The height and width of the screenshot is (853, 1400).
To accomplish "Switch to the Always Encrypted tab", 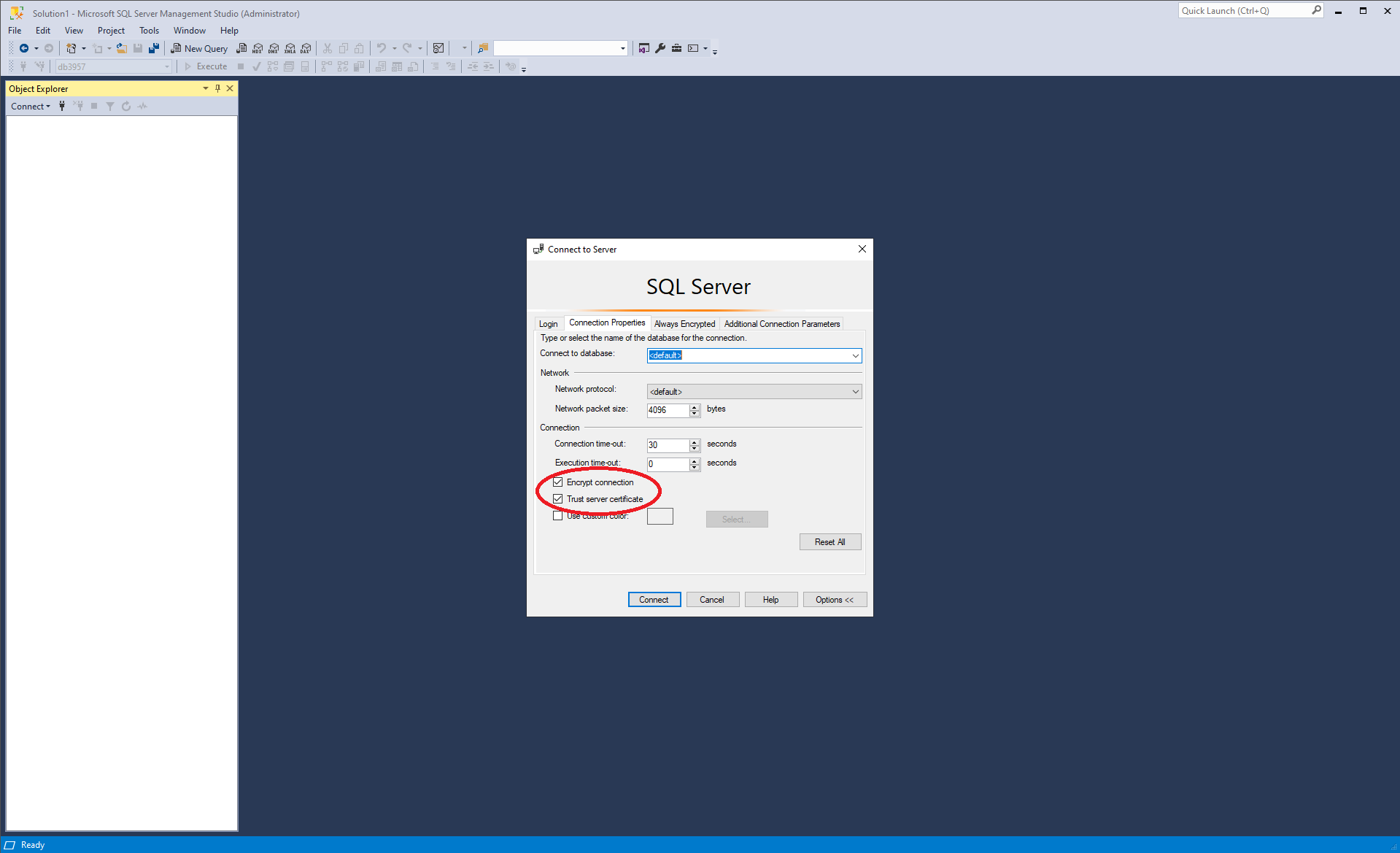I will click(684, 324).
